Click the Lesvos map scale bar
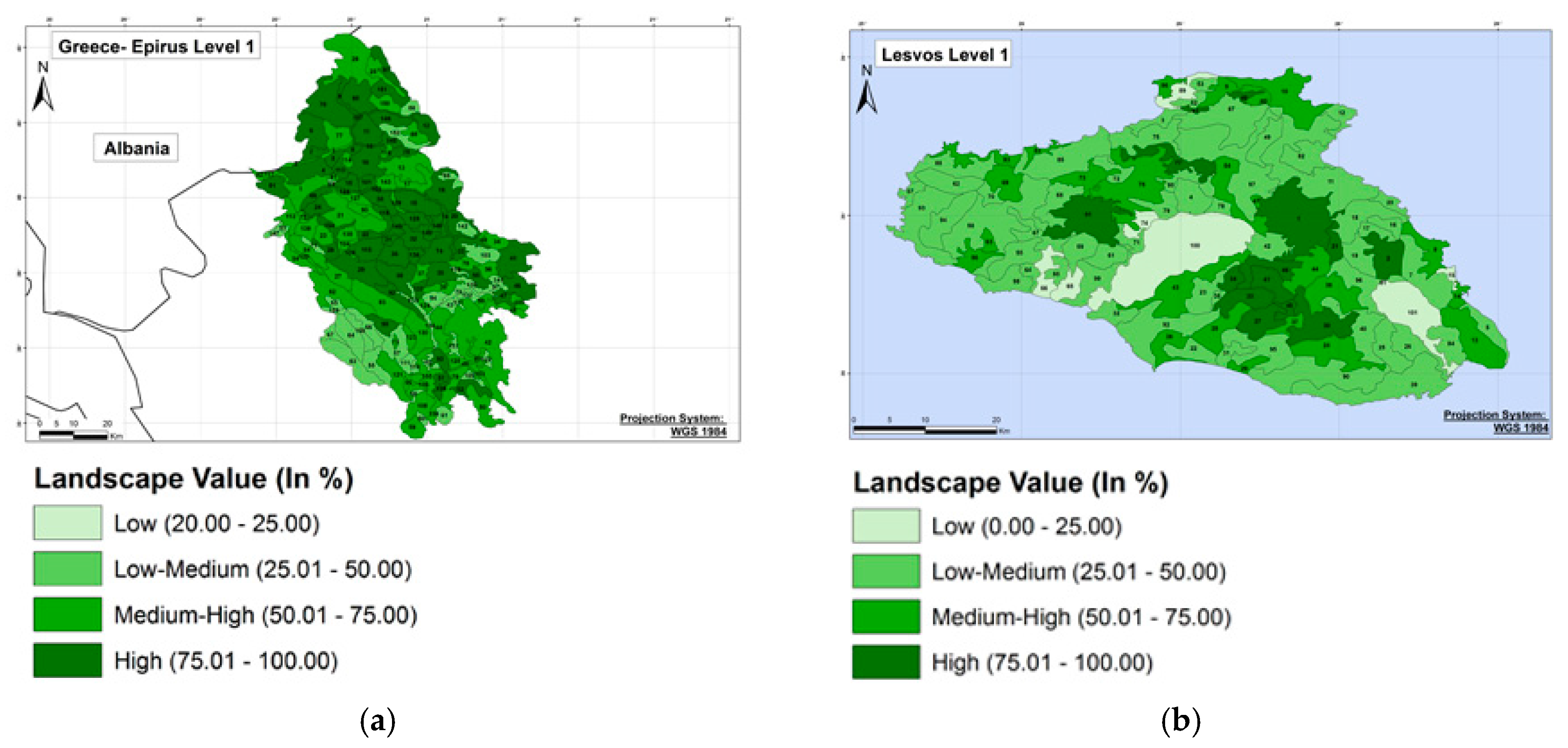The height and width of the screenshot is (748, 1568). (x=925, y=430)
